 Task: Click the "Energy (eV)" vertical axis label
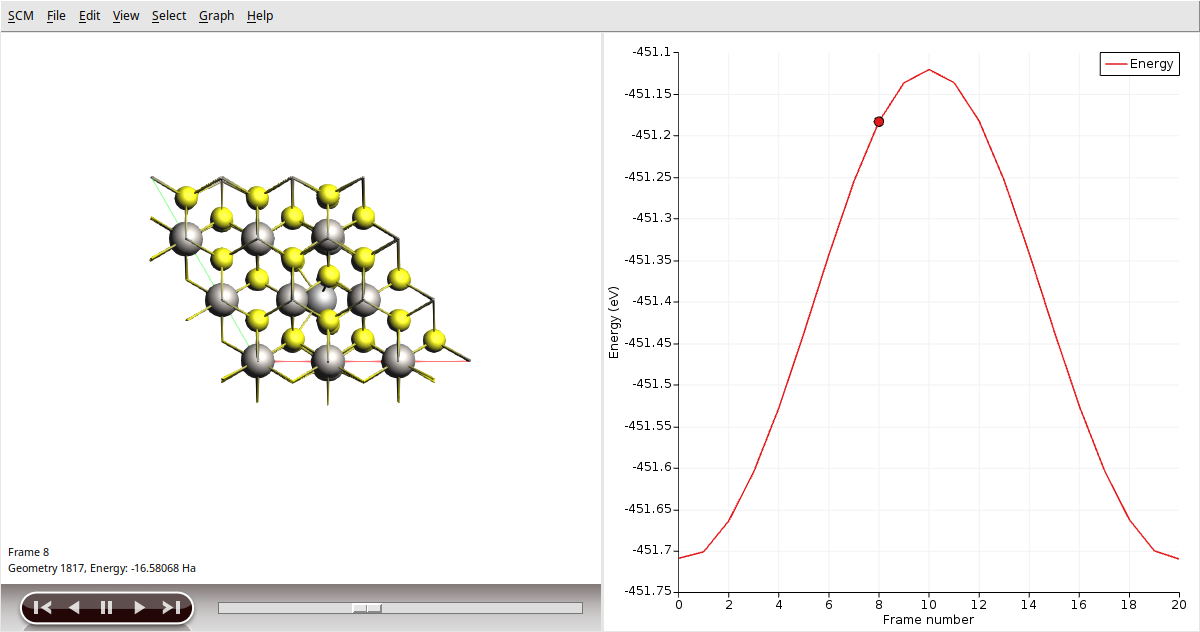point(614,321)
